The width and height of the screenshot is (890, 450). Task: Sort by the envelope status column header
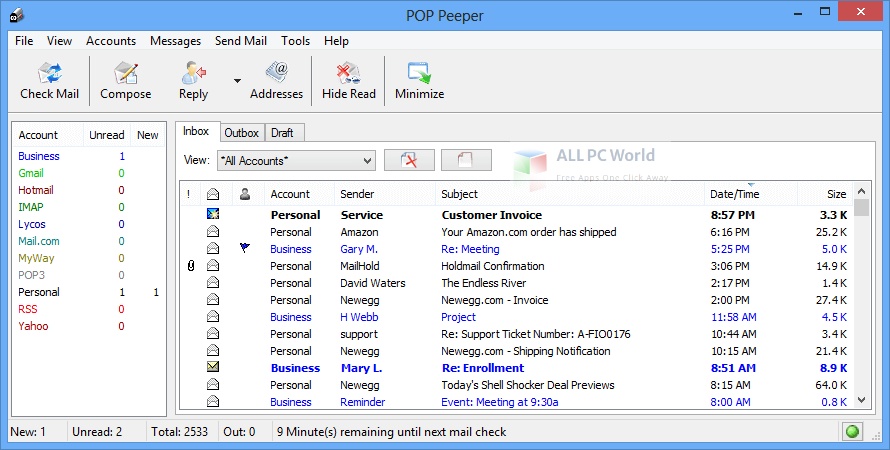click(213, 194)
